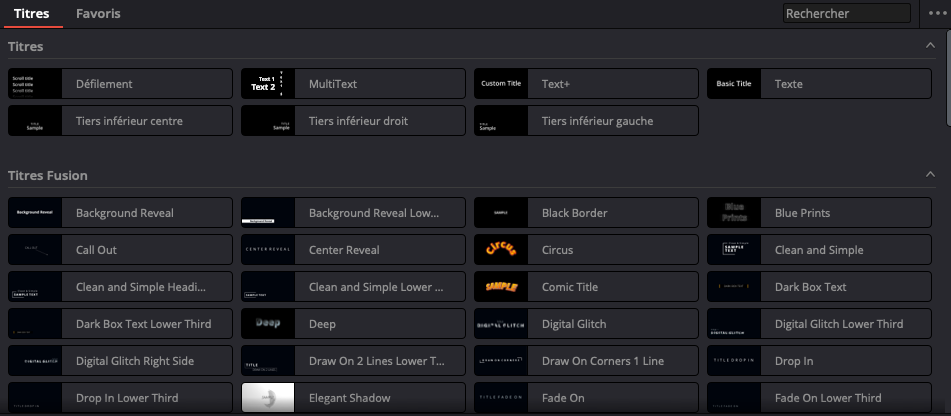Collapse the Titres section chevron
Image resolution: width=951 pixels, height=416 pixels.
[x=930, y=46]
